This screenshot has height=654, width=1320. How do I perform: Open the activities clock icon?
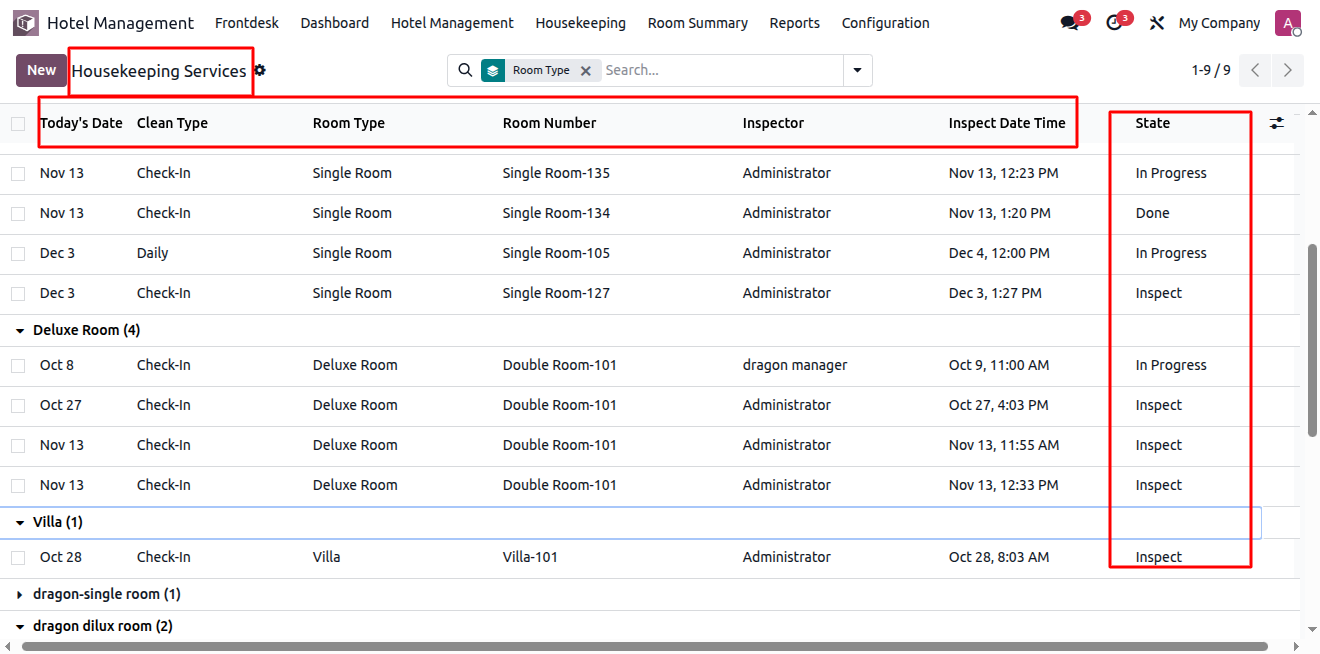pos(1114,23)
